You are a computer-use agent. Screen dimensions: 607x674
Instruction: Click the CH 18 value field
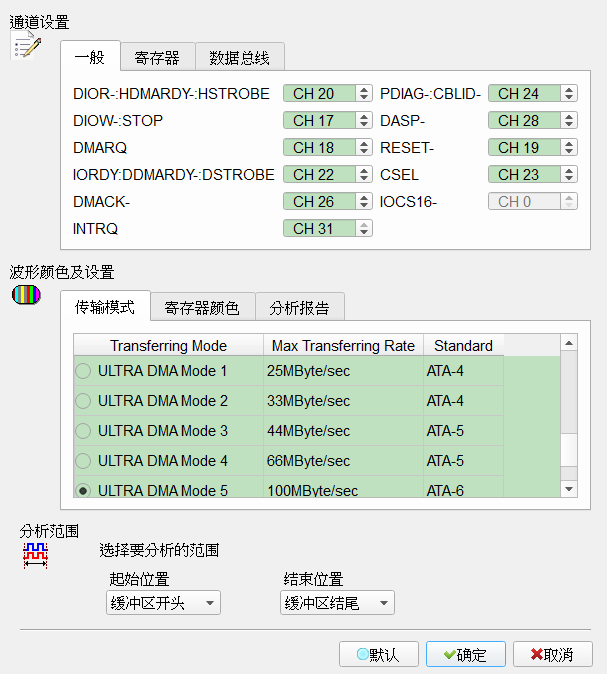tap(319, 147)
